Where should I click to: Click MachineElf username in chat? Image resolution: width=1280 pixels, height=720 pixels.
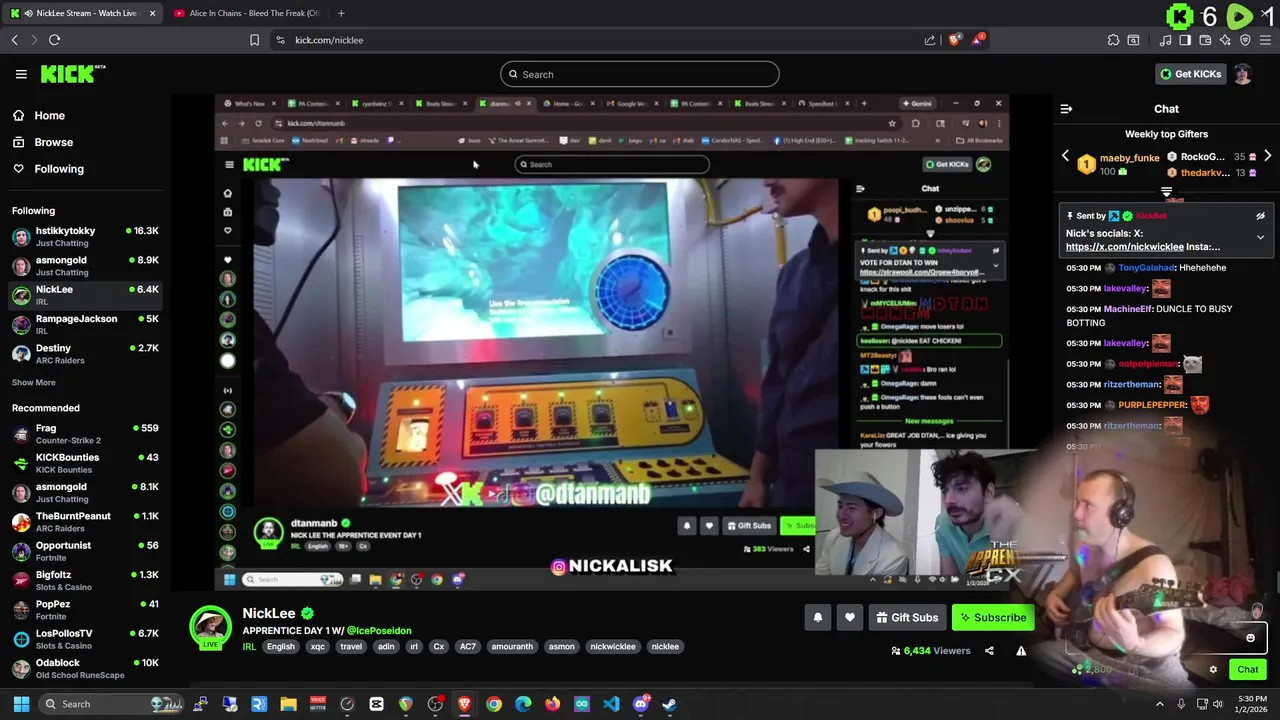click(1128, 309)
